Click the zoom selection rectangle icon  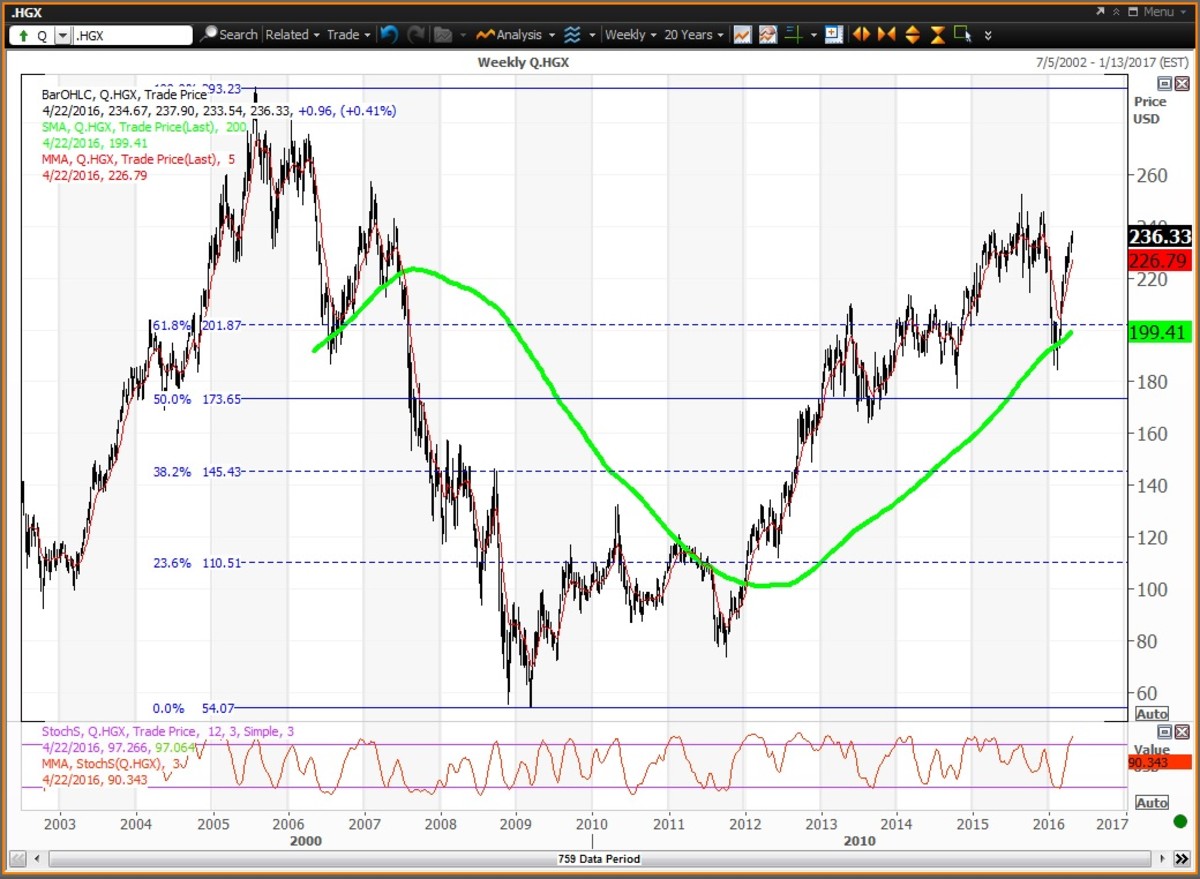963,35
